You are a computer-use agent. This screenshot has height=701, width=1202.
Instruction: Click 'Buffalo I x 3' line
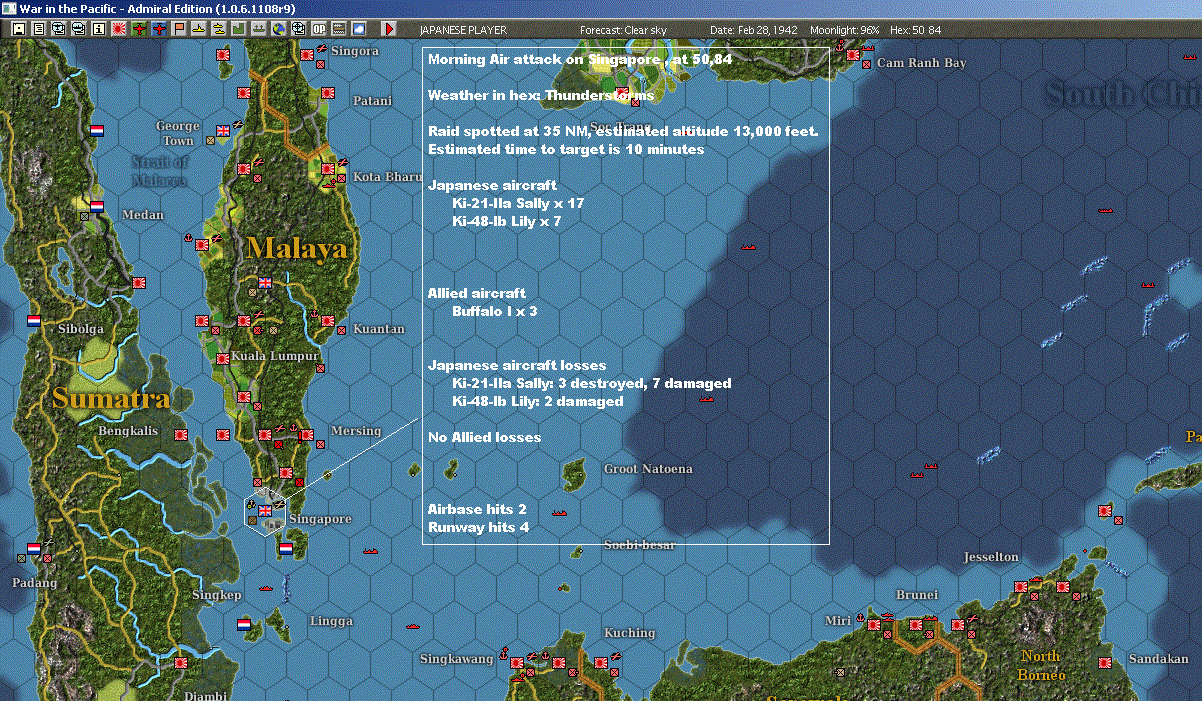pos(494,311)
